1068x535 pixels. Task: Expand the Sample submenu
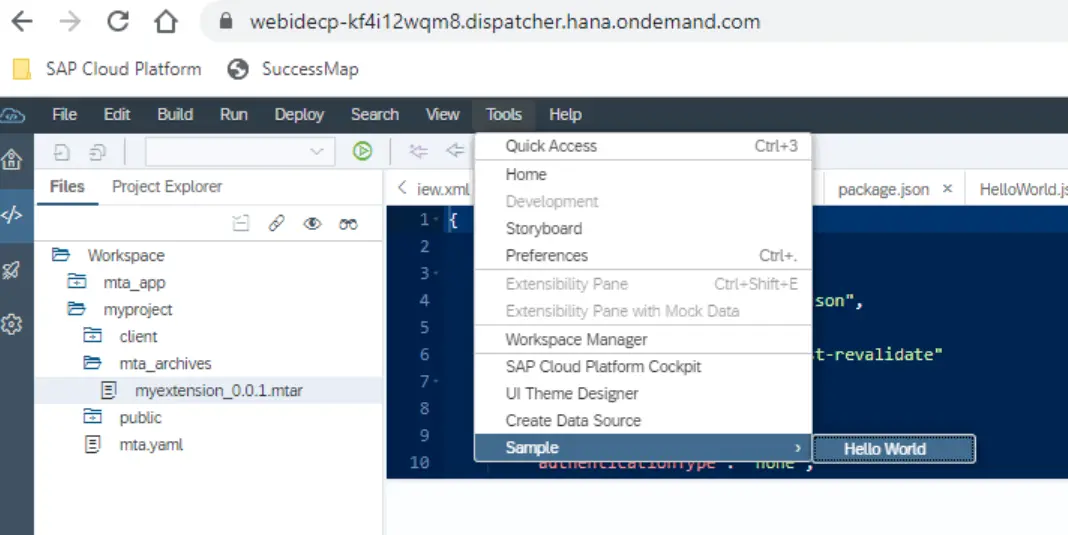click(x=643, y=448)
